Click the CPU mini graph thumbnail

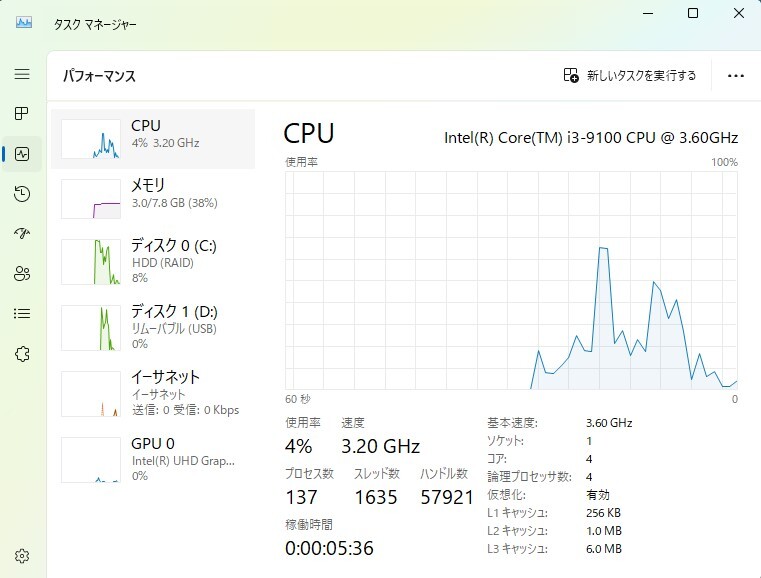coord(91,139)
